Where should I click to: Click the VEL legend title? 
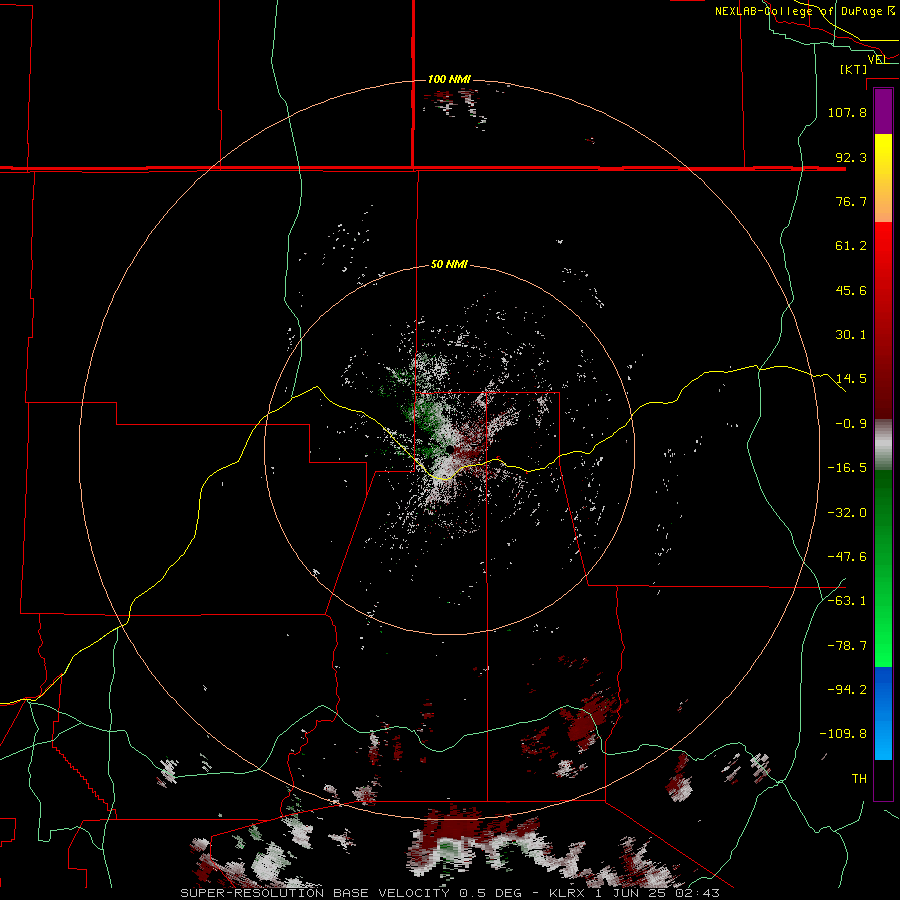pos(878,59)
